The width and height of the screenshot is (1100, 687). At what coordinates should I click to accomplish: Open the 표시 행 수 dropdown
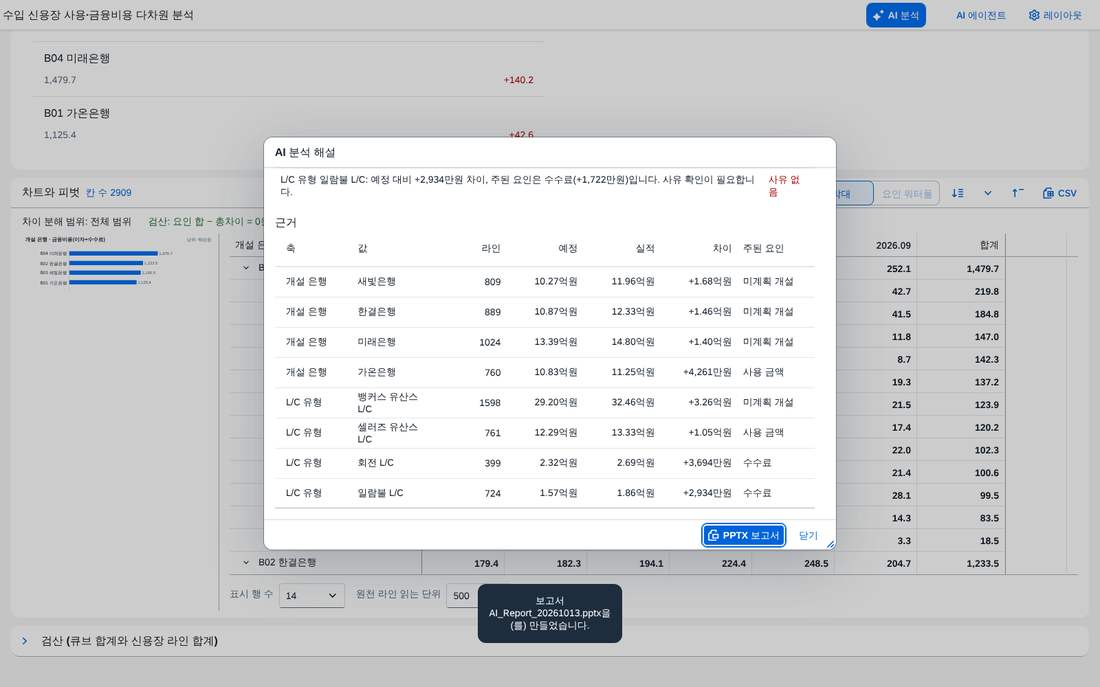[311, 596]
